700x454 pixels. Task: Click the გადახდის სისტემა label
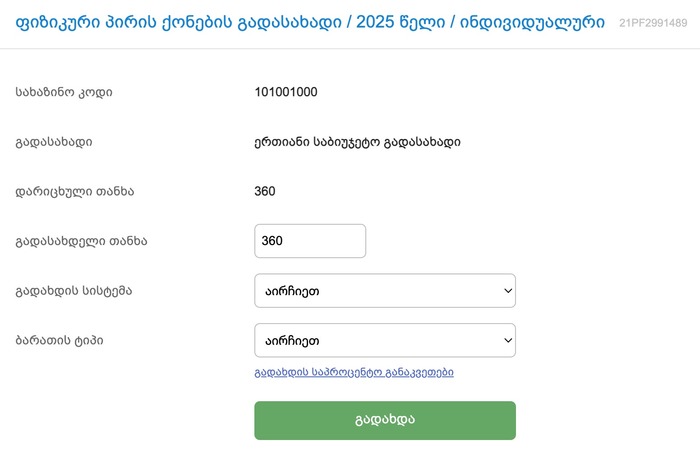pos(74,291)
